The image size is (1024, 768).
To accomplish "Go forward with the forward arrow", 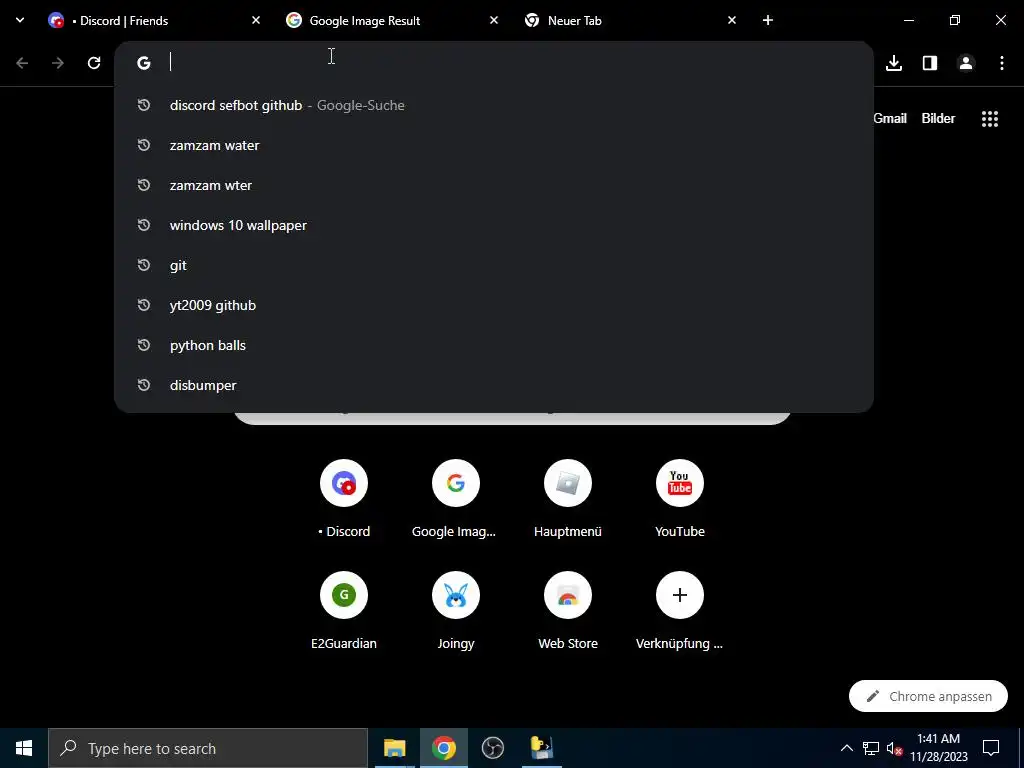I will [58, 63].
